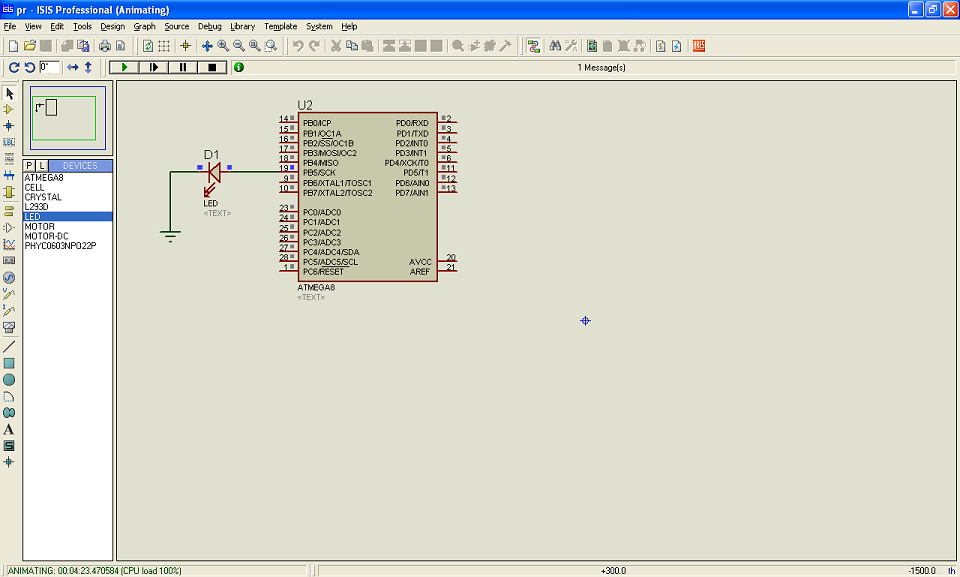The image size is (960, 577).
Task: Open the Design menu
Action: click(x=113, y=26)
